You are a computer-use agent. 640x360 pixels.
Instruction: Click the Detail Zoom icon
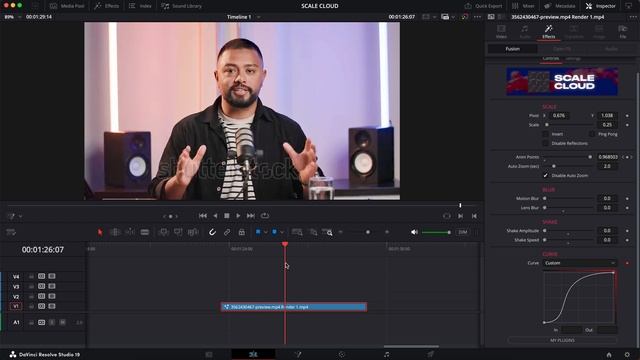(x=313, y=232)
